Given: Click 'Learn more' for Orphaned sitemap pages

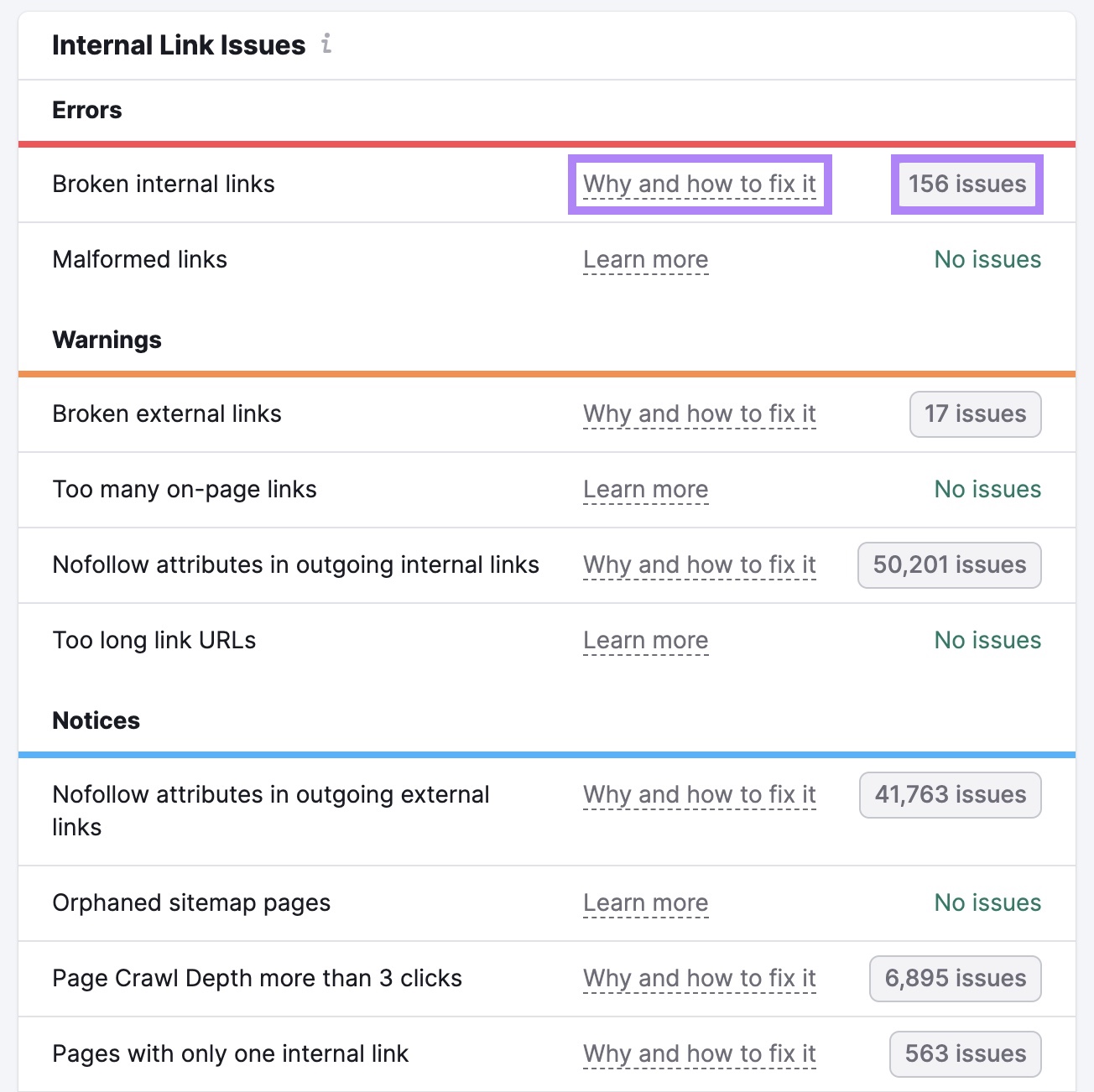Looking at the screenshot, I should pyautogui.click(x=646, y=902).
